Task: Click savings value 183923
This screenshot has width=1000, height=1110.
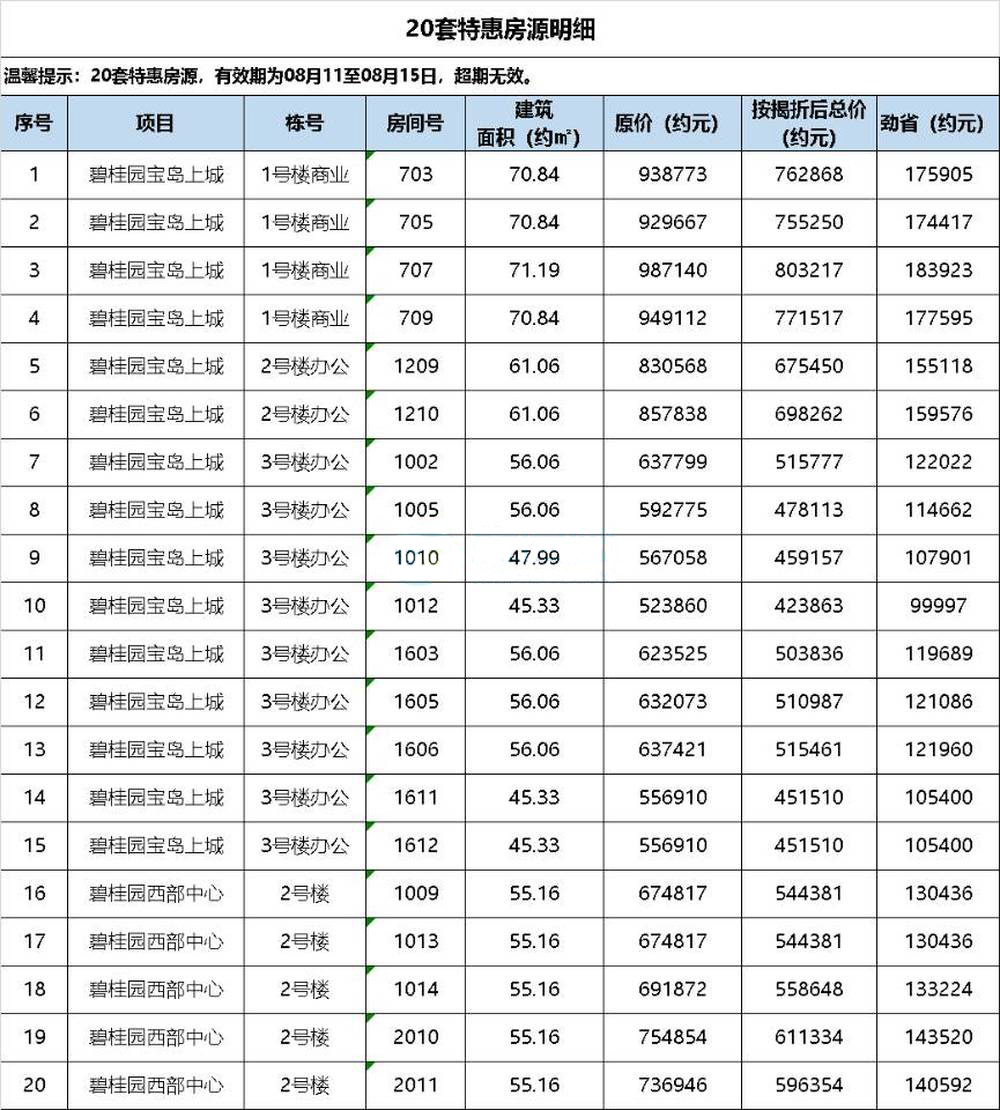Action: click(938, 270)
